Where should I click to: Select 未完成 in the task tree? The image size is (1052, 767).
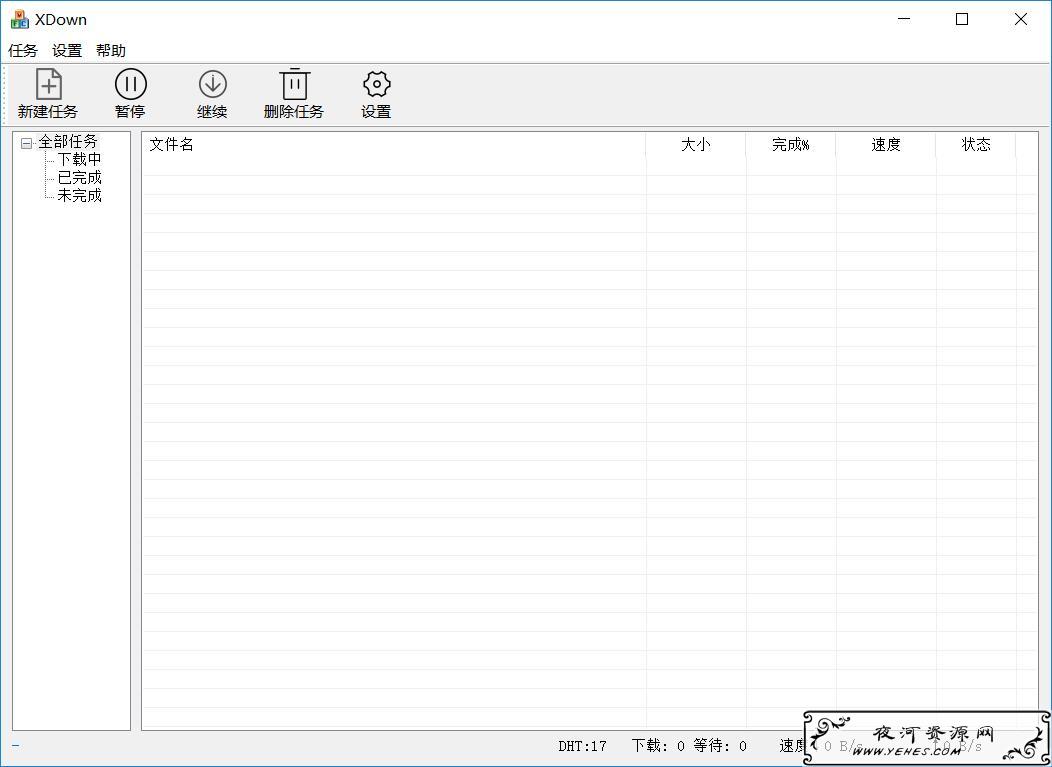pos(79,196)
